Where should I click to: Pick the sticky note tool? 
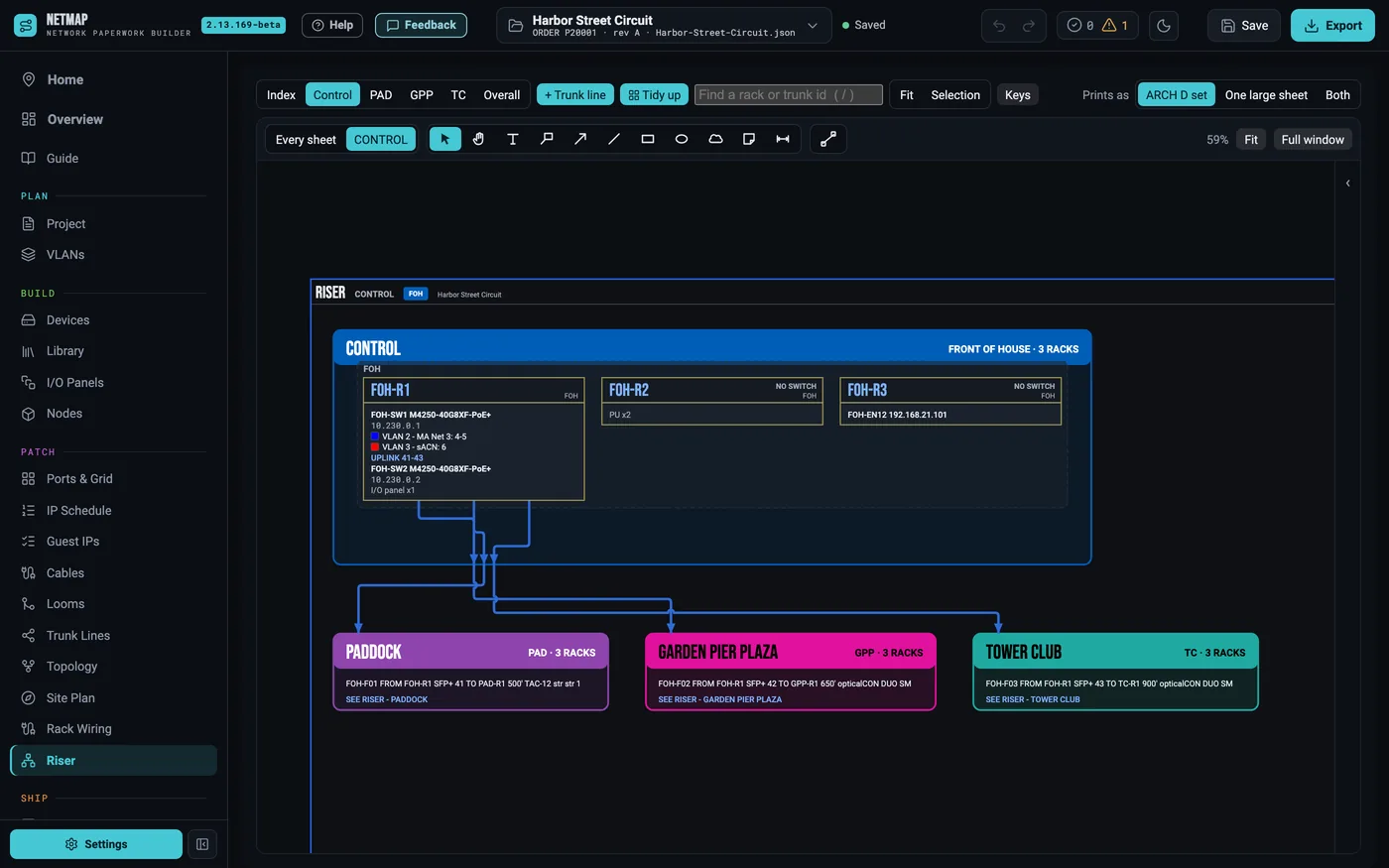click(x=748, y=140)
